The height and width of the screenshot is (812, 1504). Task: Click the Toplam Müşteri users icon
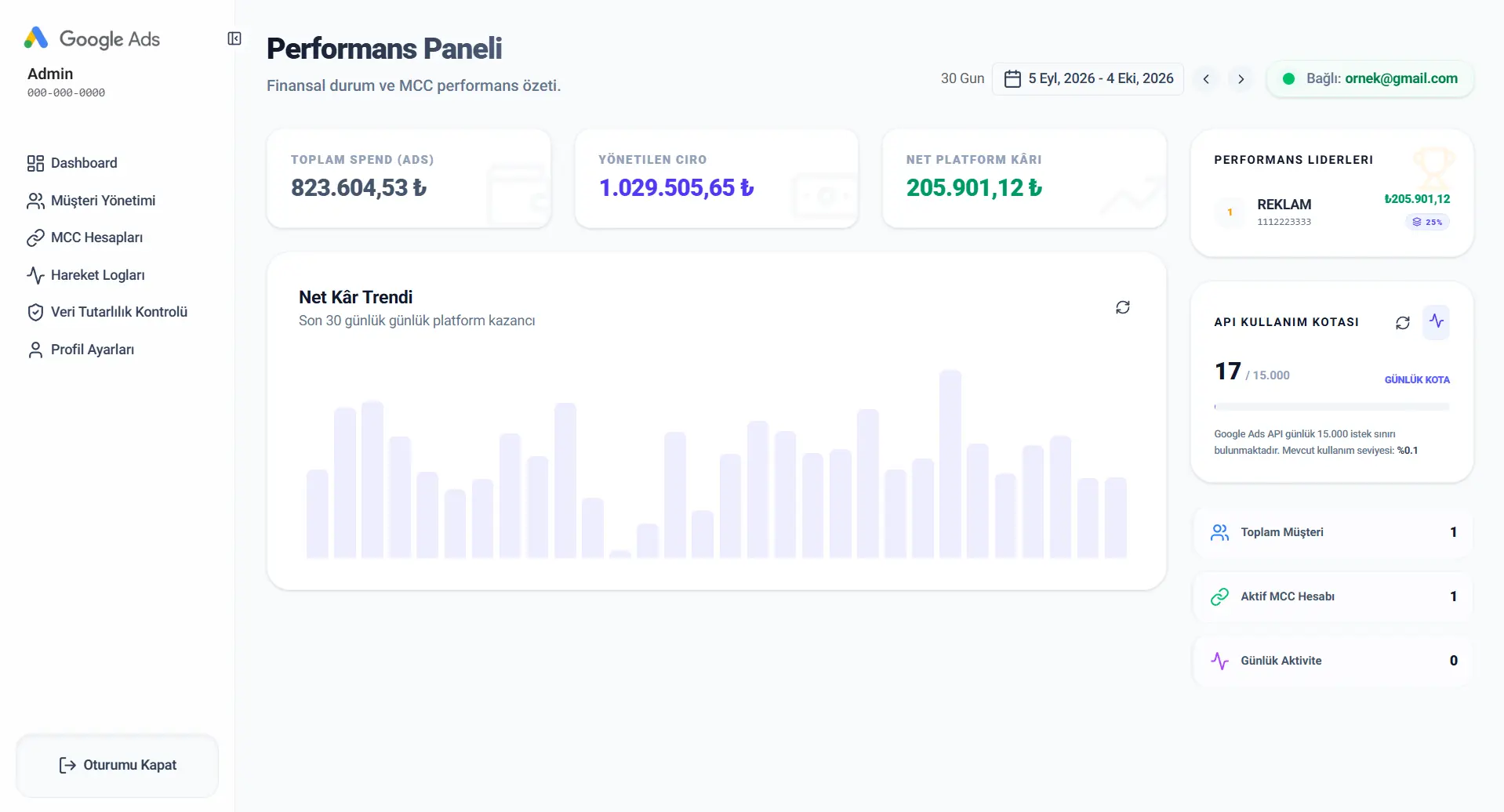point(1219,532)
